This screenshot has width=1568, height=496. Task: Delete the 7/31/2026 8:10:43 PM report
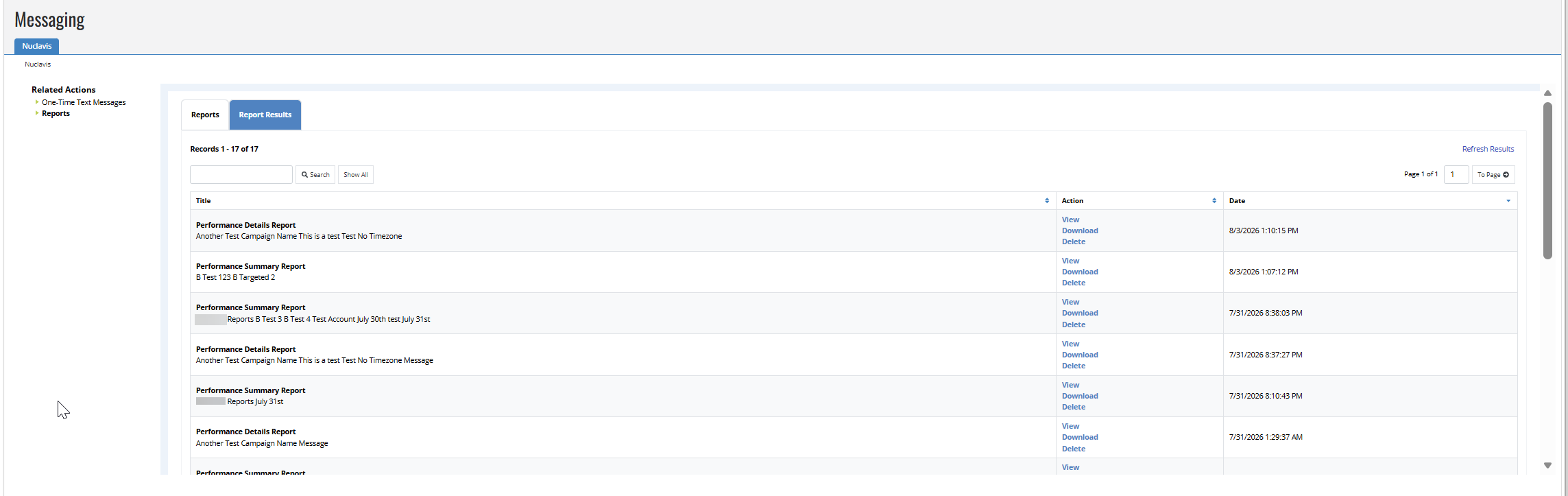pyautogui.click(x=1074, y=407)
